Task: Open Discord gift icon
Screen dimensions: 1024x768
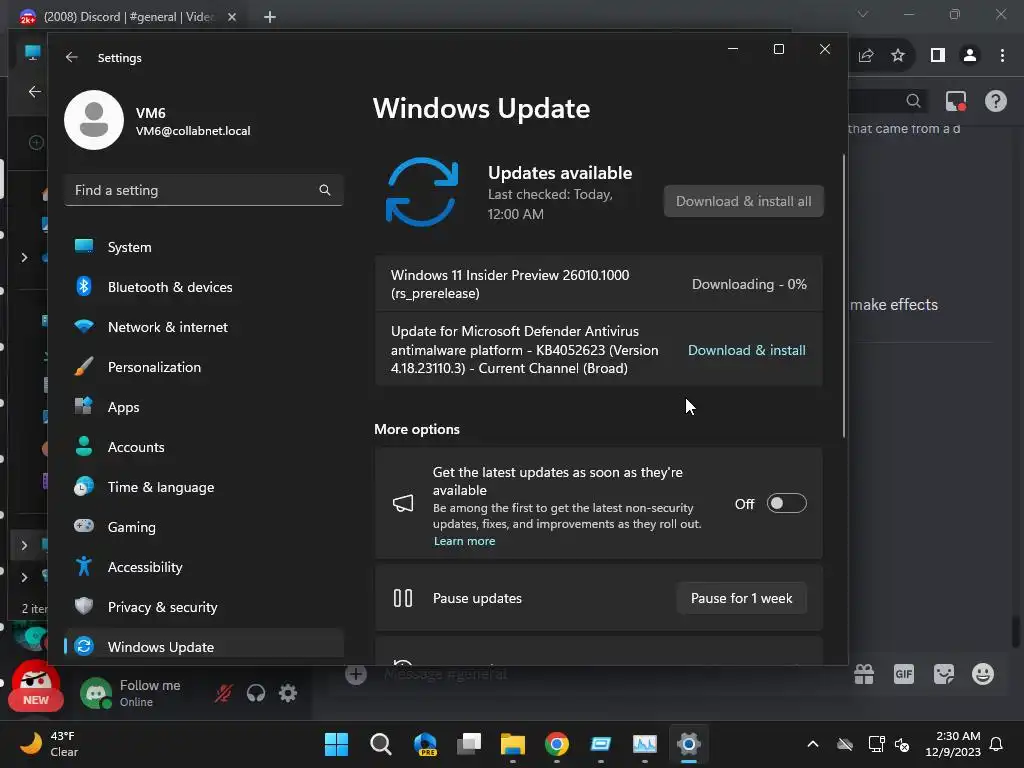Action: pyautogui.click(x=864, y=674)
